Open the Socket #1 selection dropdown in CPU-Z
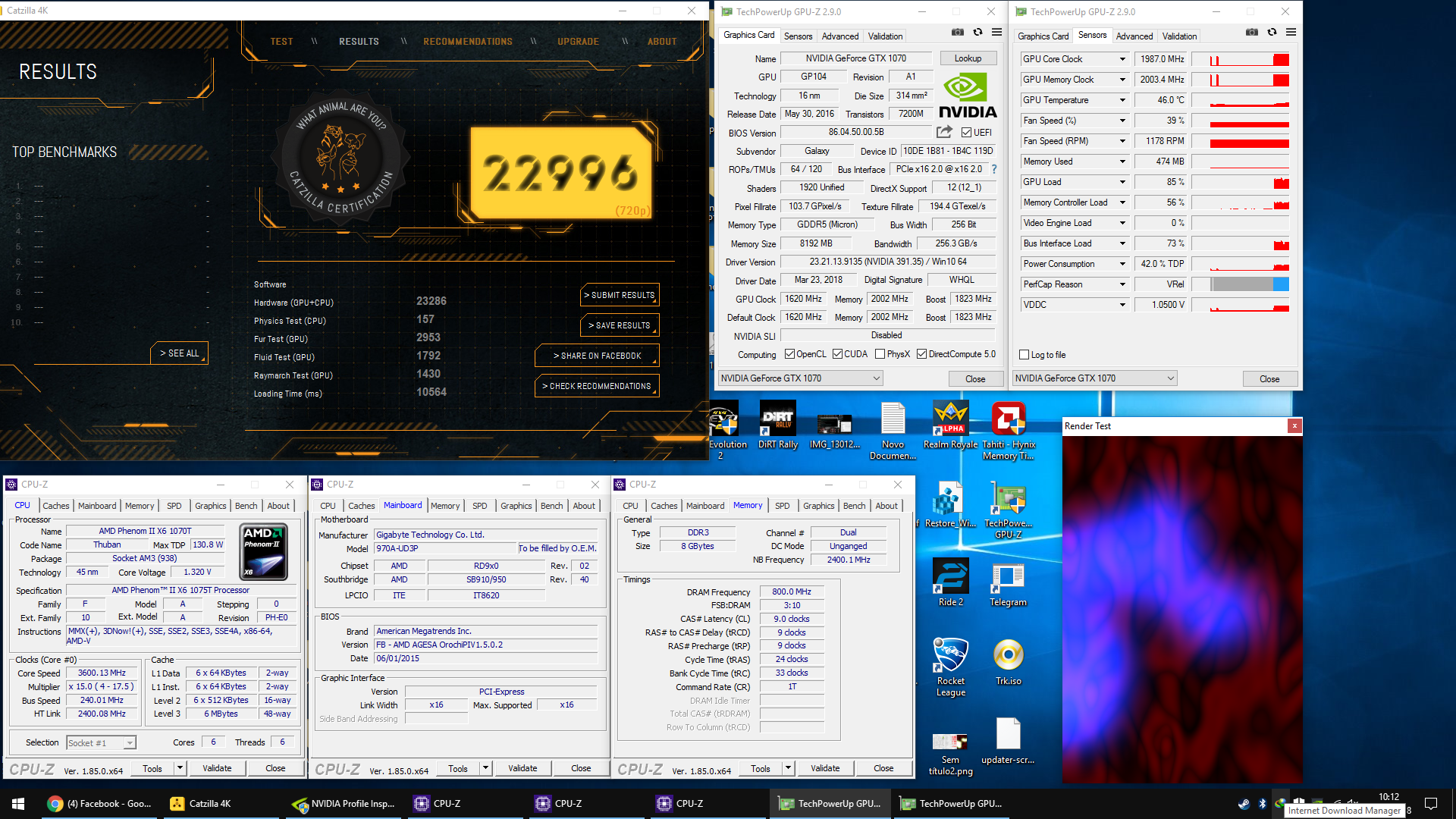The width and height of the screenshot is (1456, 819). point(101,742)
